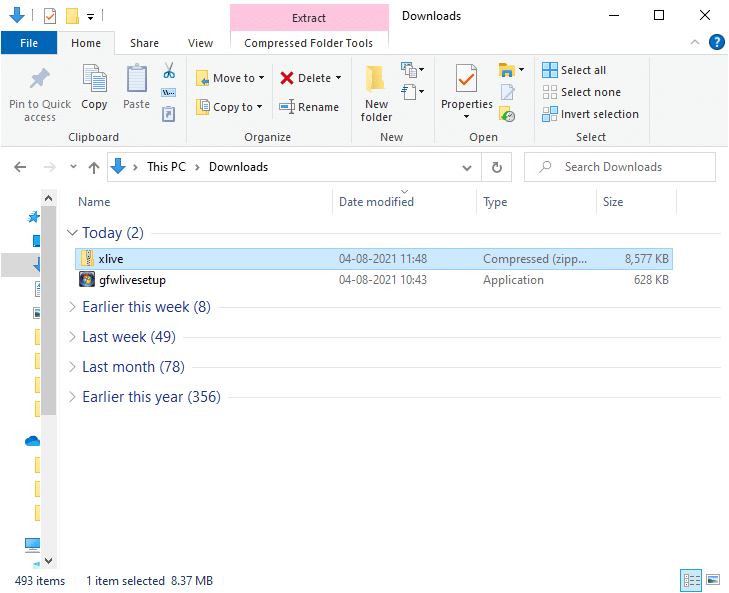Click the Copy icon in Clipboard group
729x593 pixels.
click(94, 80)
